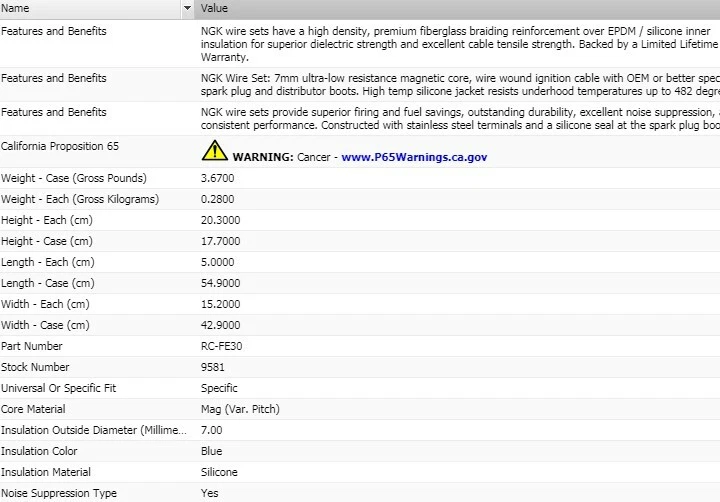Click the Name column header
The image size is (720, 502).
(x=91, y=8)
